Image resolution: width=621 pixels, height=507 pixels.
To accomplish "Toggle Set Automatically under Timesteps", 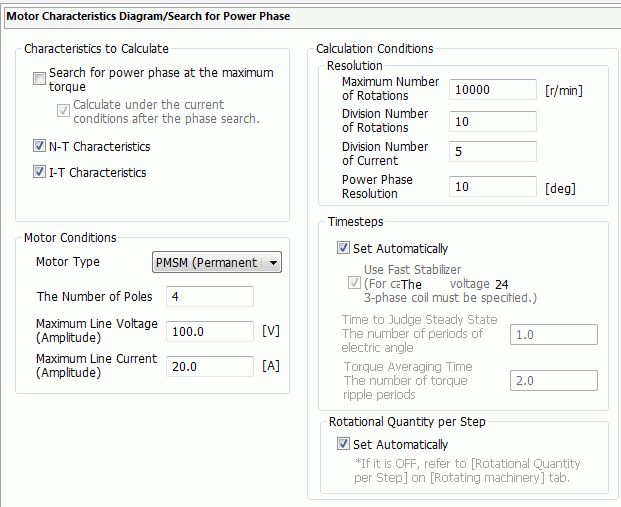I will [344, 248].
